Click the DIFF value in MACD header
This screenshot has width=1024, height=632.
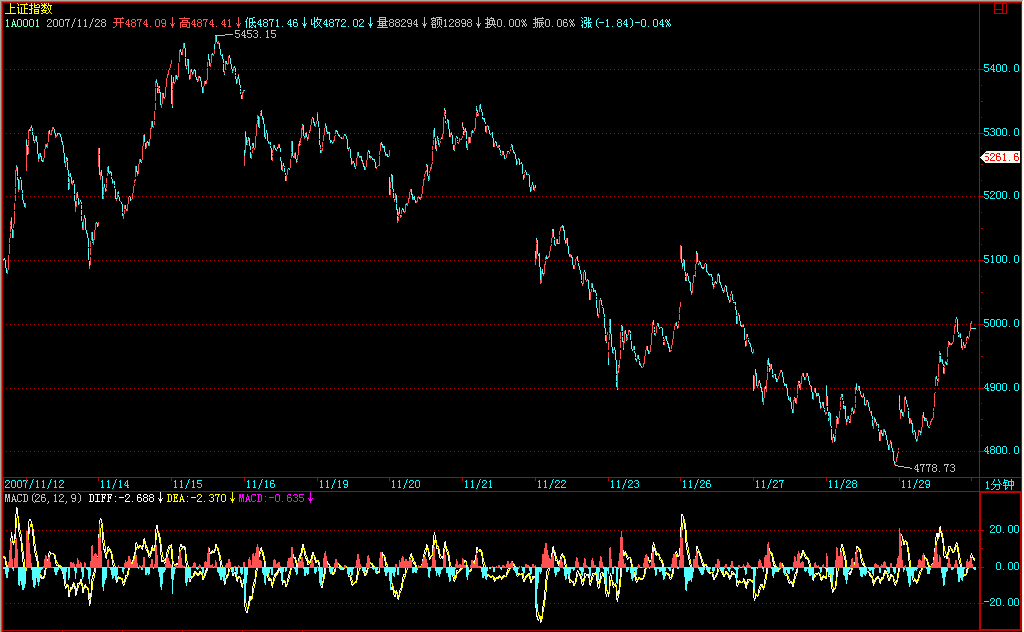tap(125, 497)
